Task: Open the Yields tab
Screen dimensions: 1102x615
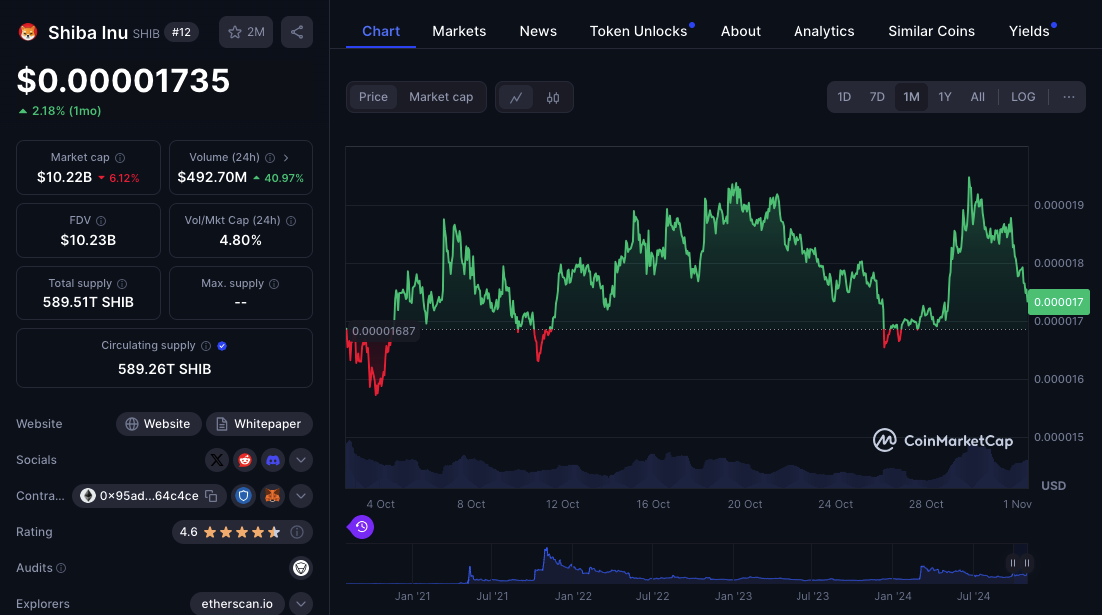Action: click(1029, 32)
